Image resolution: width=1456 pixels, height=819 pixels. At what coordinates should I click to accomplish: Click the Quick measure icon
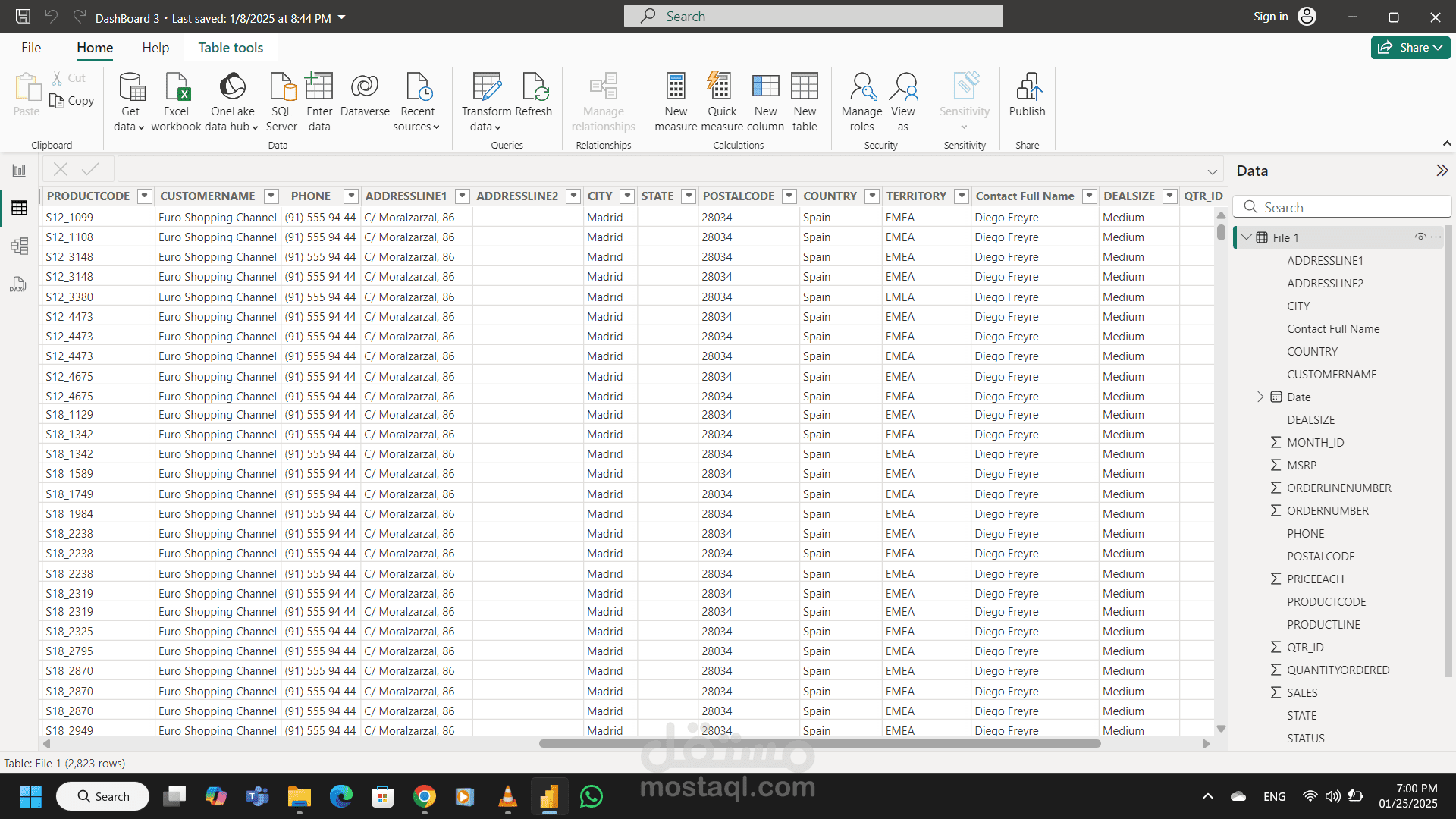(721, 87)
